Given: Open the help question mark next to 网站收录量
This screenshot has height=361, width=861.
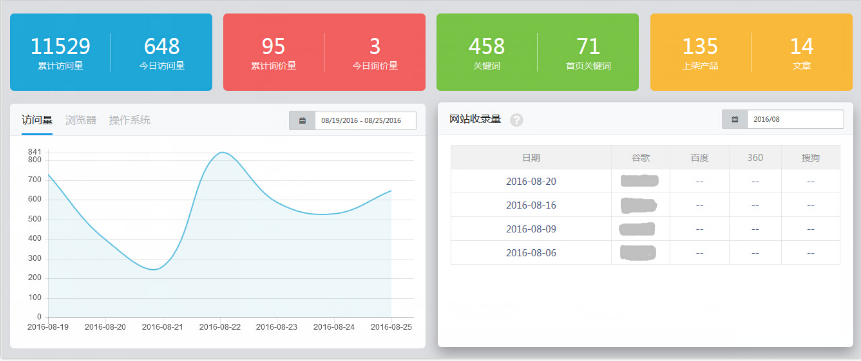Looking at the screenshot, I should coord(516,120).
